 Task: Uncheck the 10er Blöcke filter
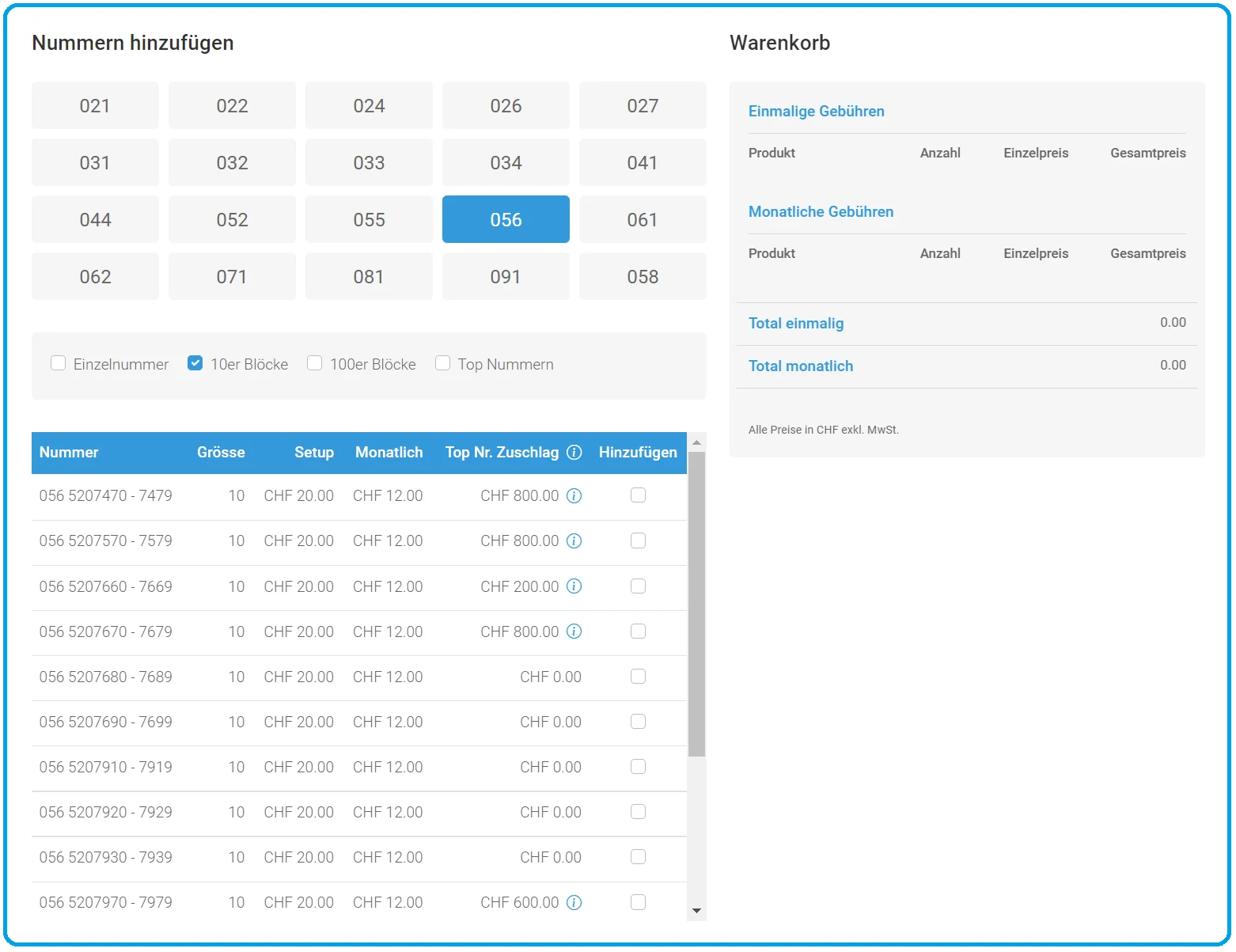[195, 363]
